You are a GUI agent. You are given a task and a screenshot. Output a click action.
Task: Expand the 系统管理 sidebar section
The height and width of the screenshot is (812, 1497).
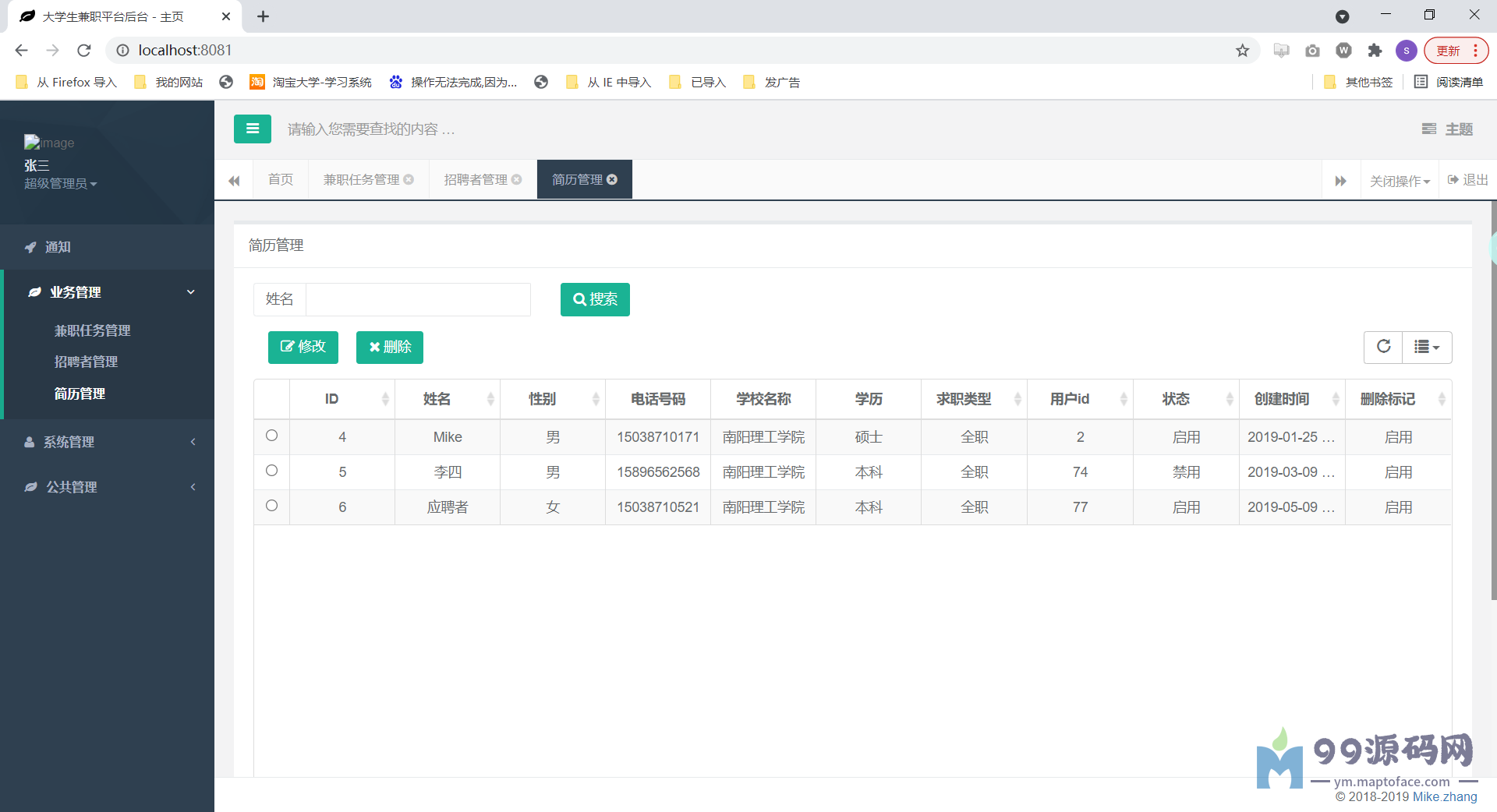tap(107, 442)
